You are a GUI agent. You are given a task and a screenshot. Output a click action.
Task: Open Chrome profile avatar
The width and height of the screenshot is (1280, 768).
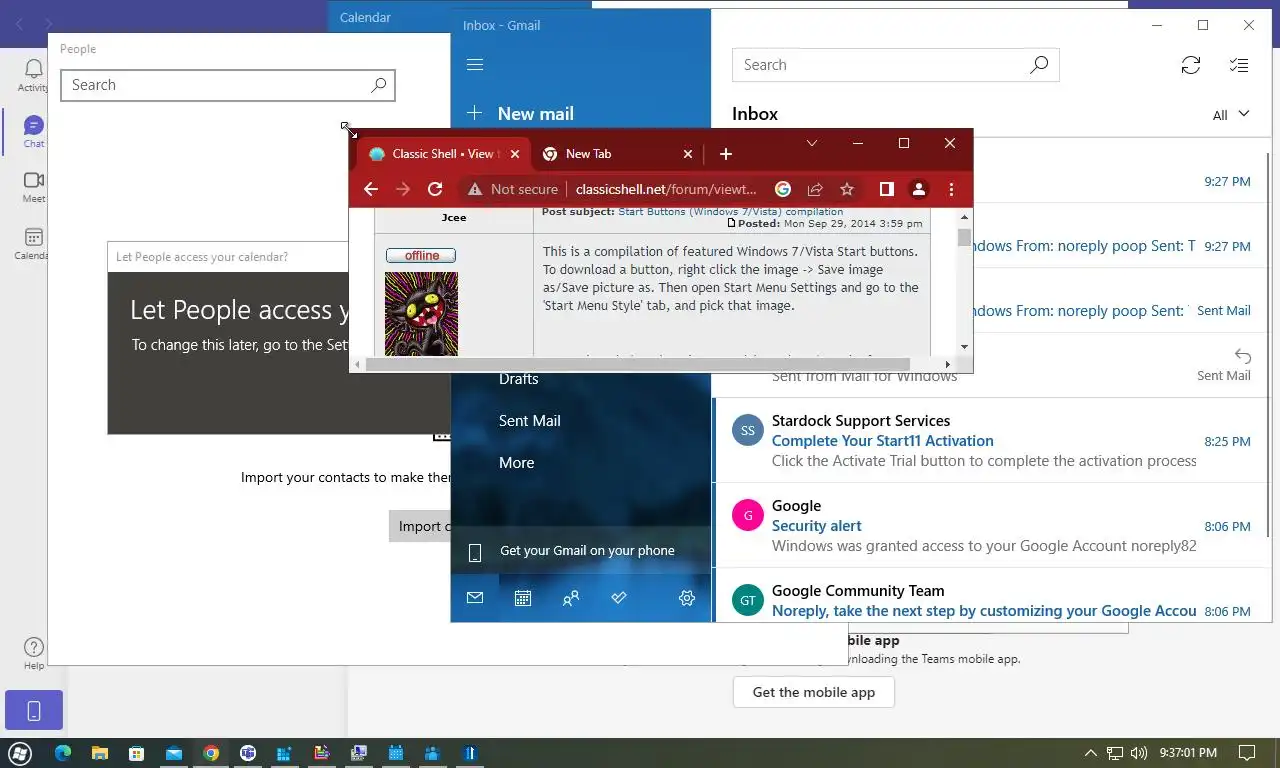tap(918, 189)
